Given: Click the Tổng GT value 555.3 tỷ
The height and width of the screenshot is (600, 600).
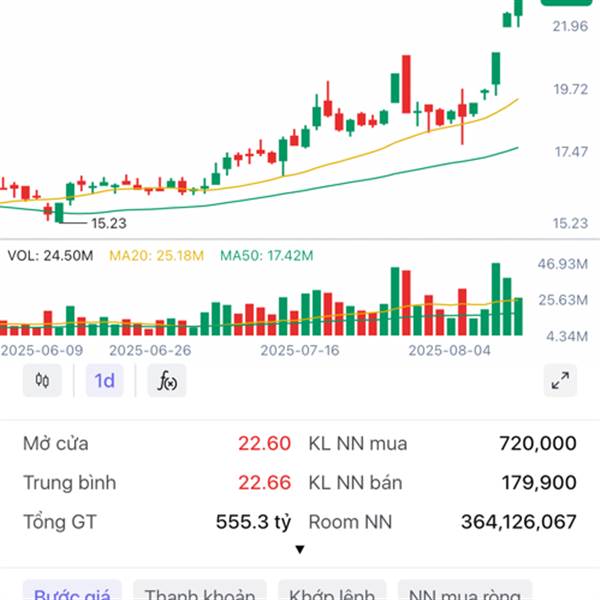Looking at the screenshot, I should tap(253, 522).
